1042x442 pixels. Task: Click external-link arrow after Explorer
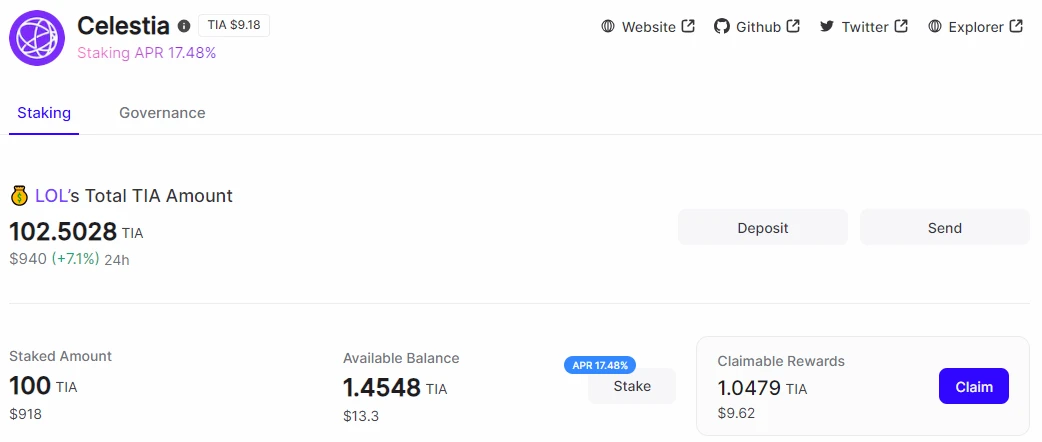(1016, 26)
